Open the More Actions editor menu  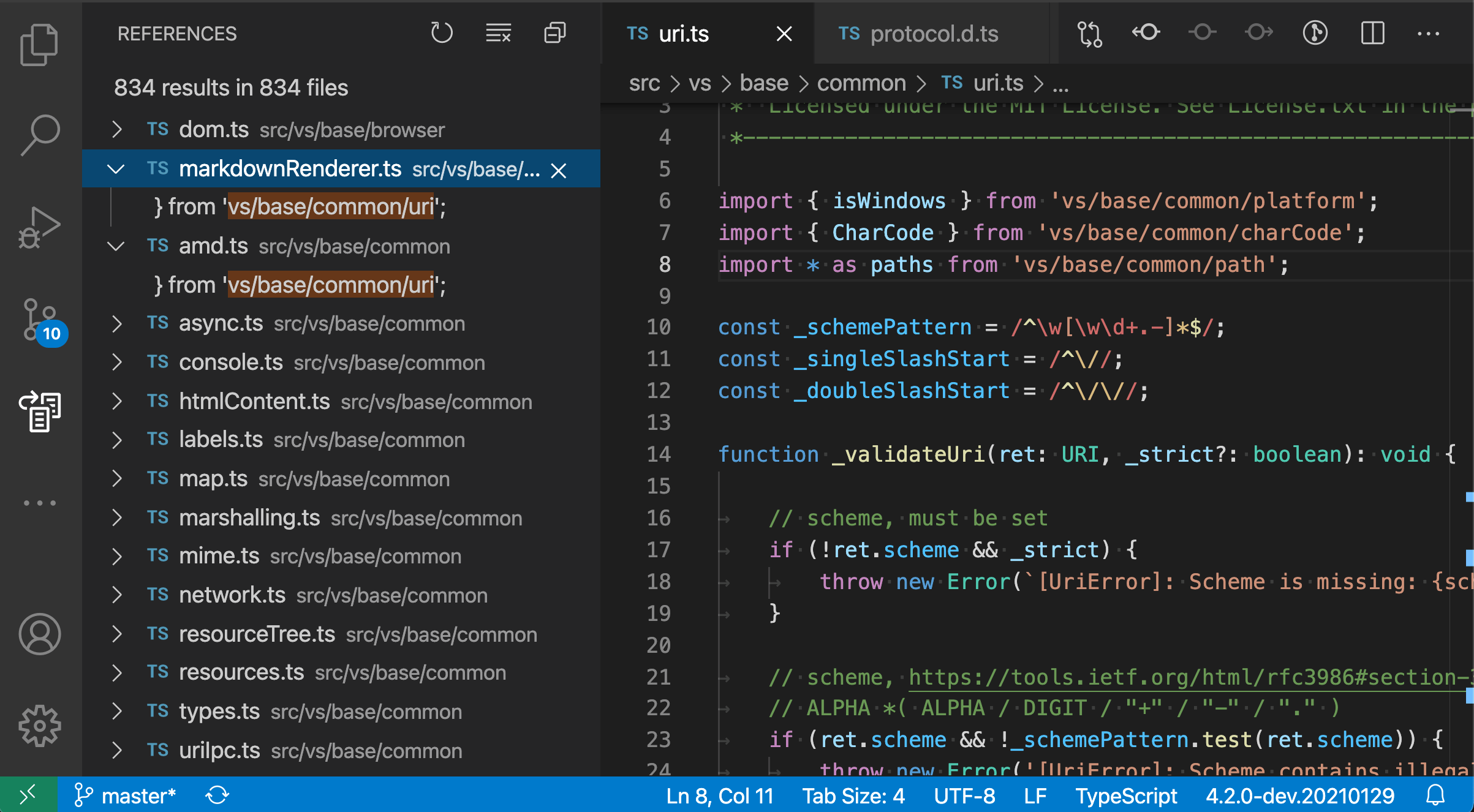pos(1429,34)
